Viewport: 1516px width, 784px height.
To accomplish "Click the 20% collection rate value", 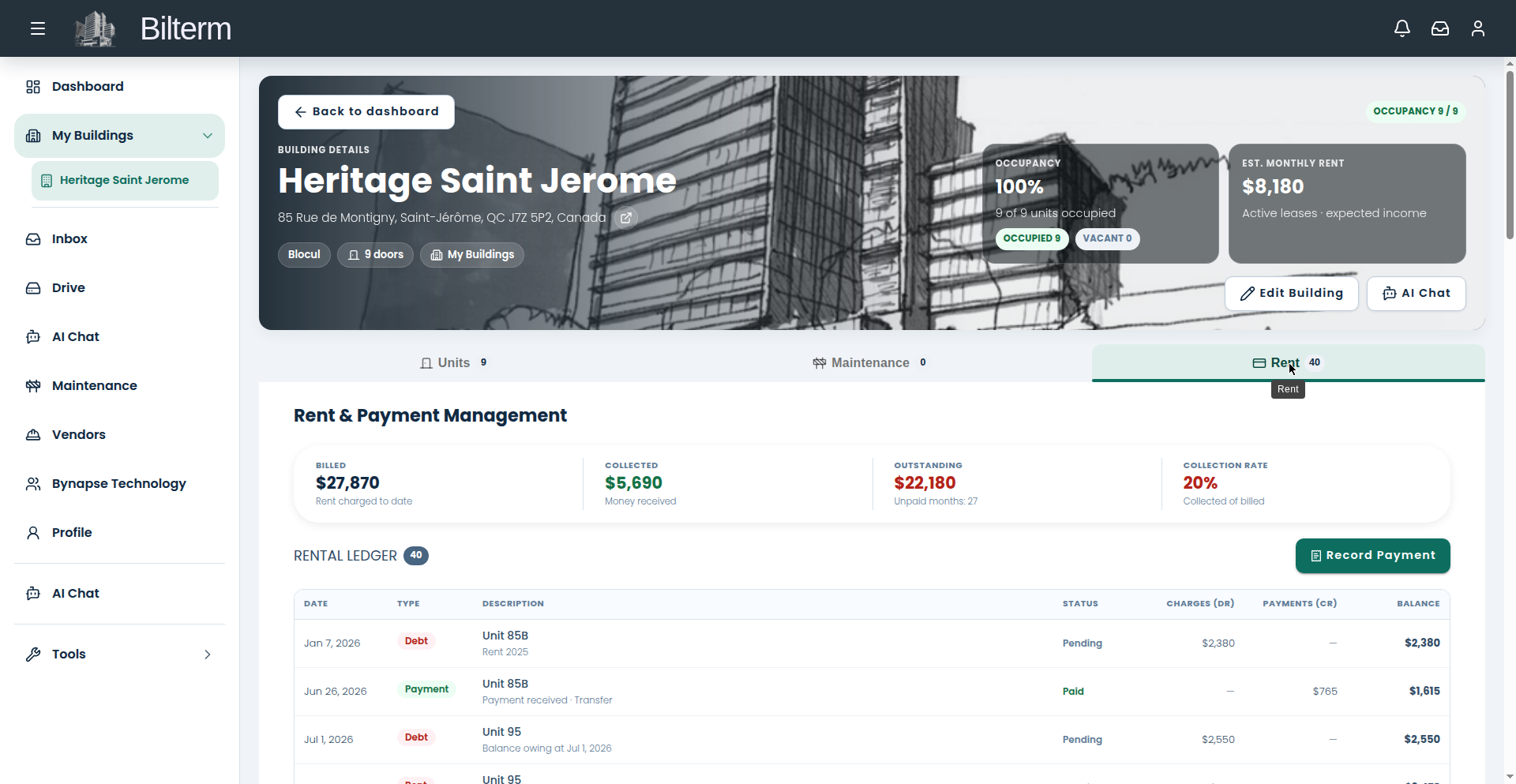I will coord(1200,483).
